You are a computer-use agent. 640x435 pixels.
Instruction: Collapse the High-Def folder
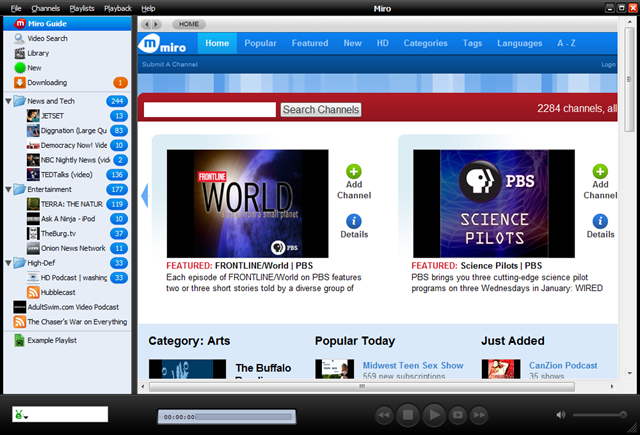click(8, 263)
